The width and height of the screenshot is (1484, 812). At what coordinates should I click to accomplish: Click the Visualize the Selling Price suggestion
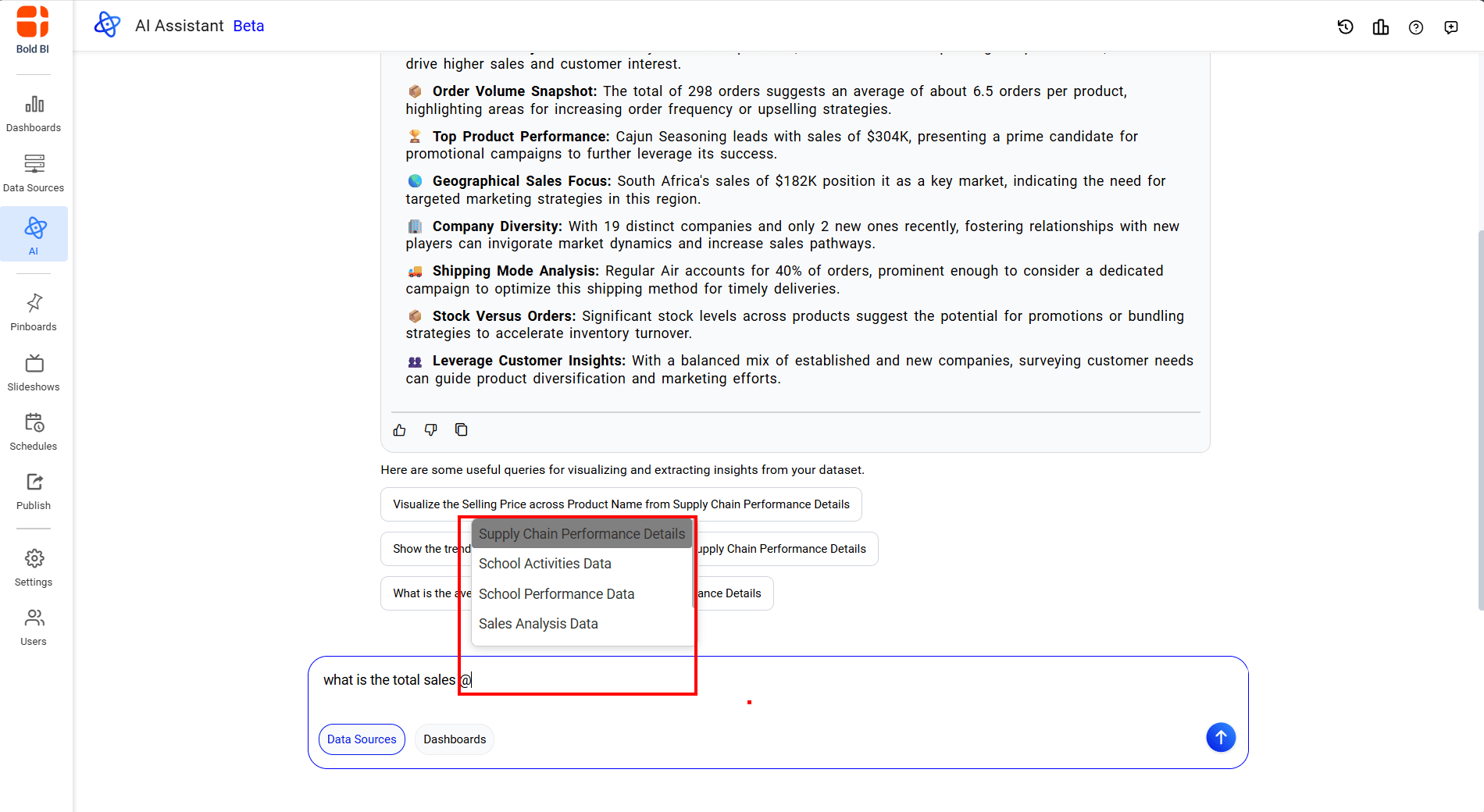click(621, 504)
